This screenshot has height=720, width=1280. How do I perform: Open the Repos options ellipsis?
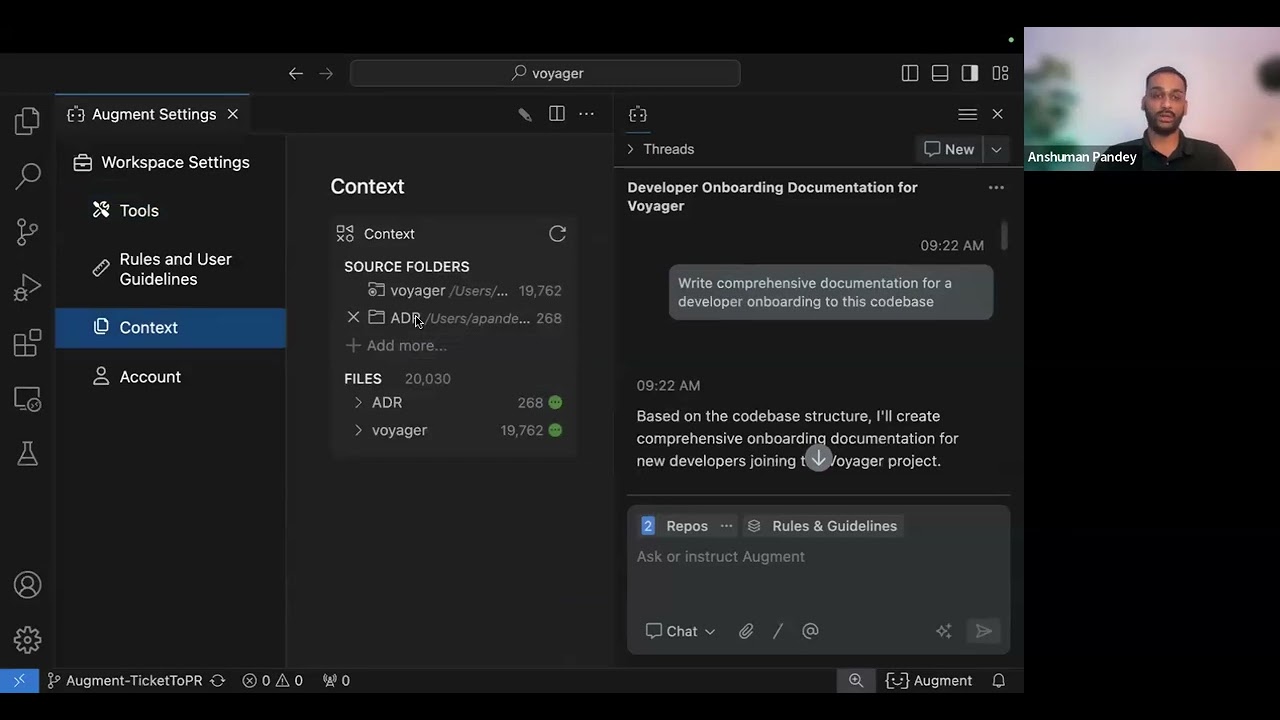pos(726,526)
